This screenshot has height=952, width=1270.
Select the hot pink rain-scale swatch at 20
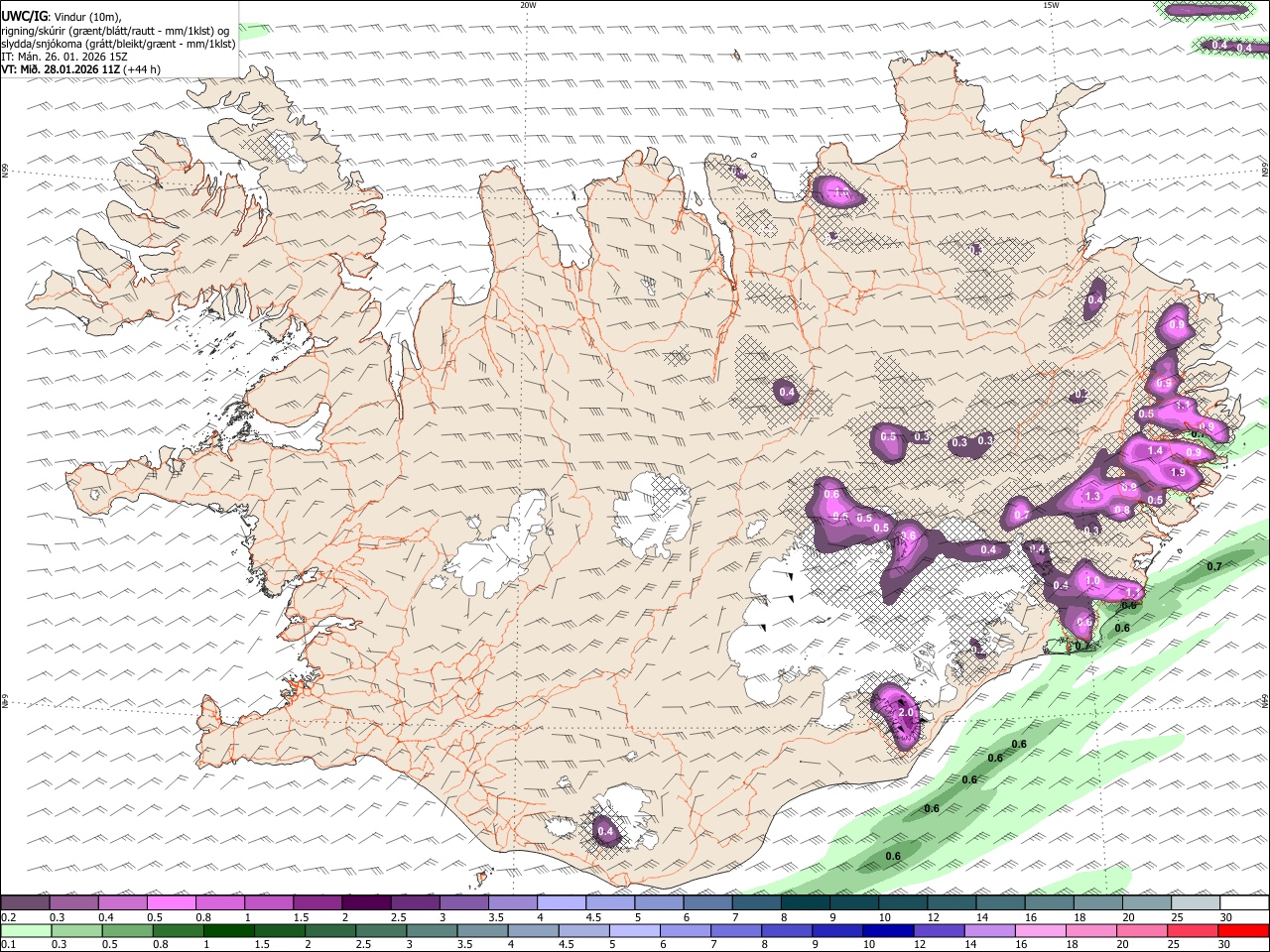(x=1142, y=931)
